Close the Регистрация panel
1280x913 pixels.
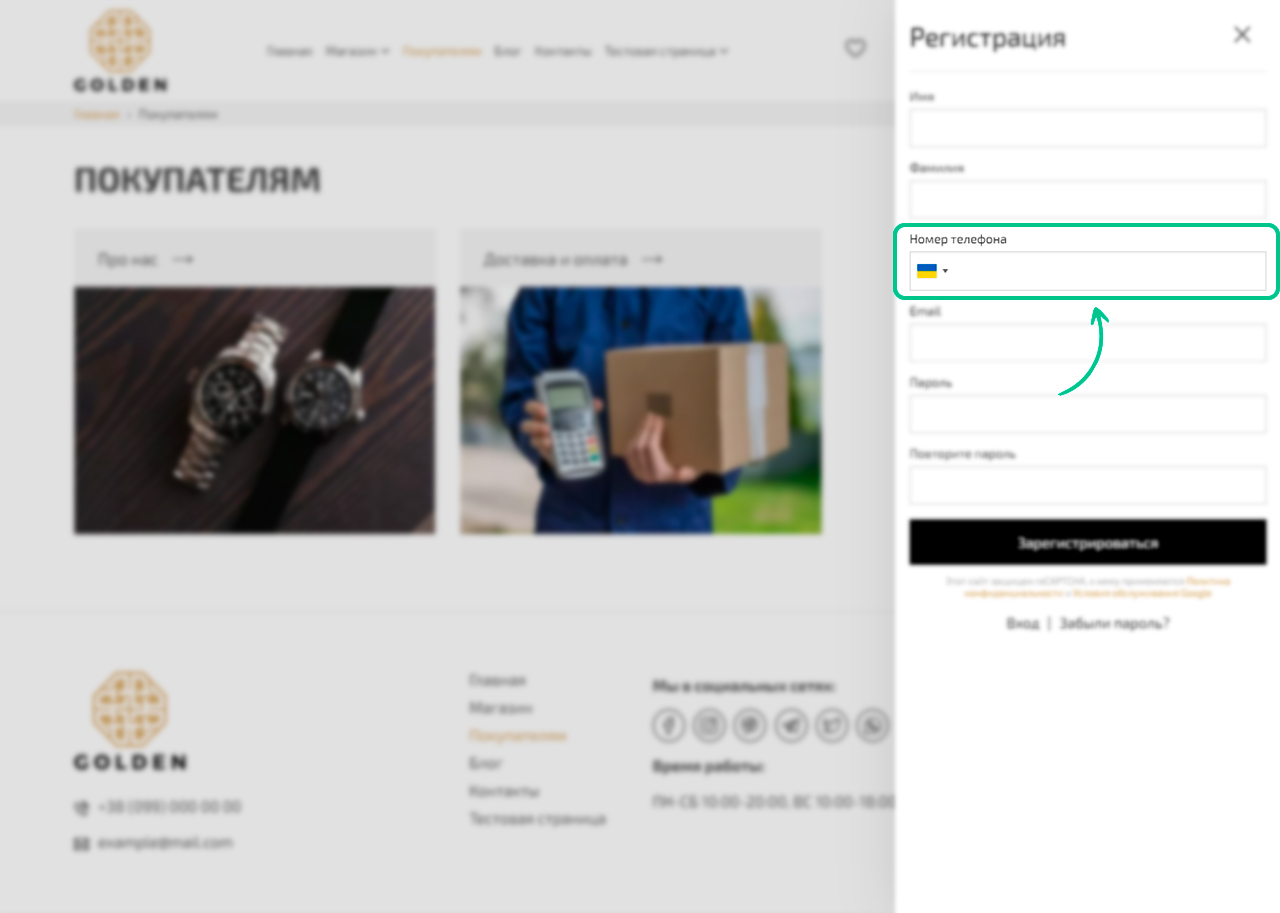[x=1242, y=35]
